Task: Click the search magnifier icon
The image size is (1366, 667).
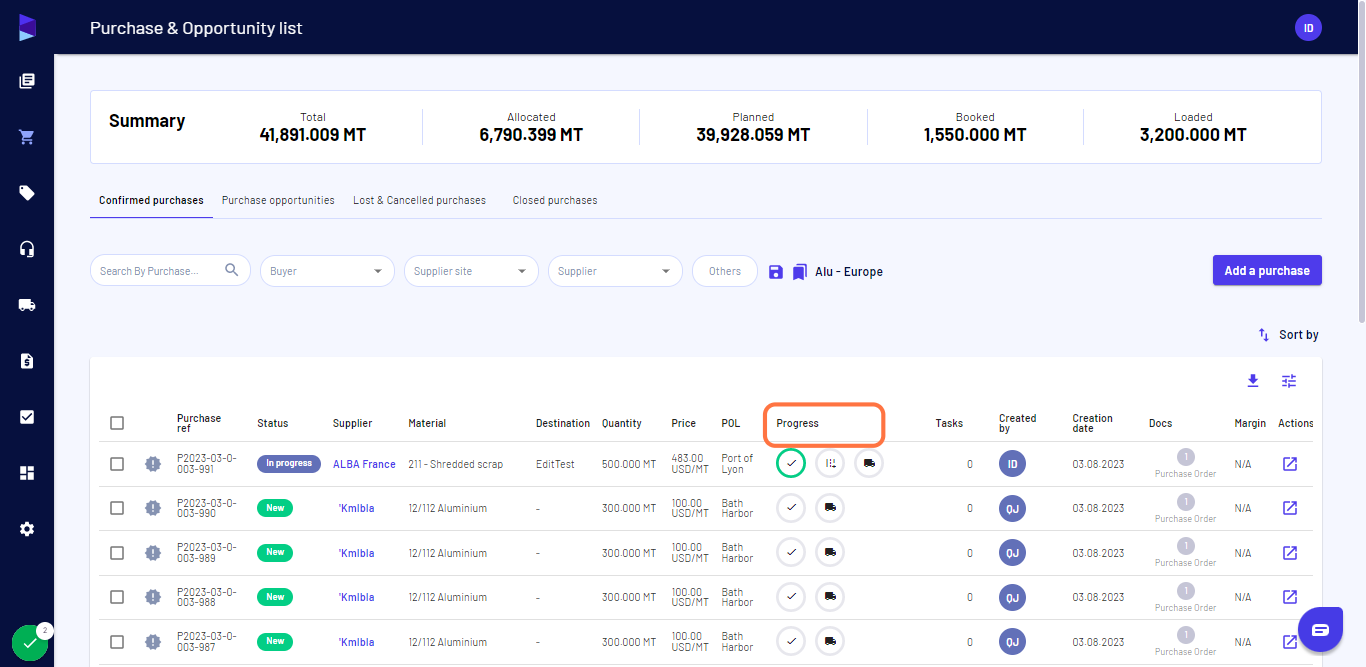Action: click(232, 270)
